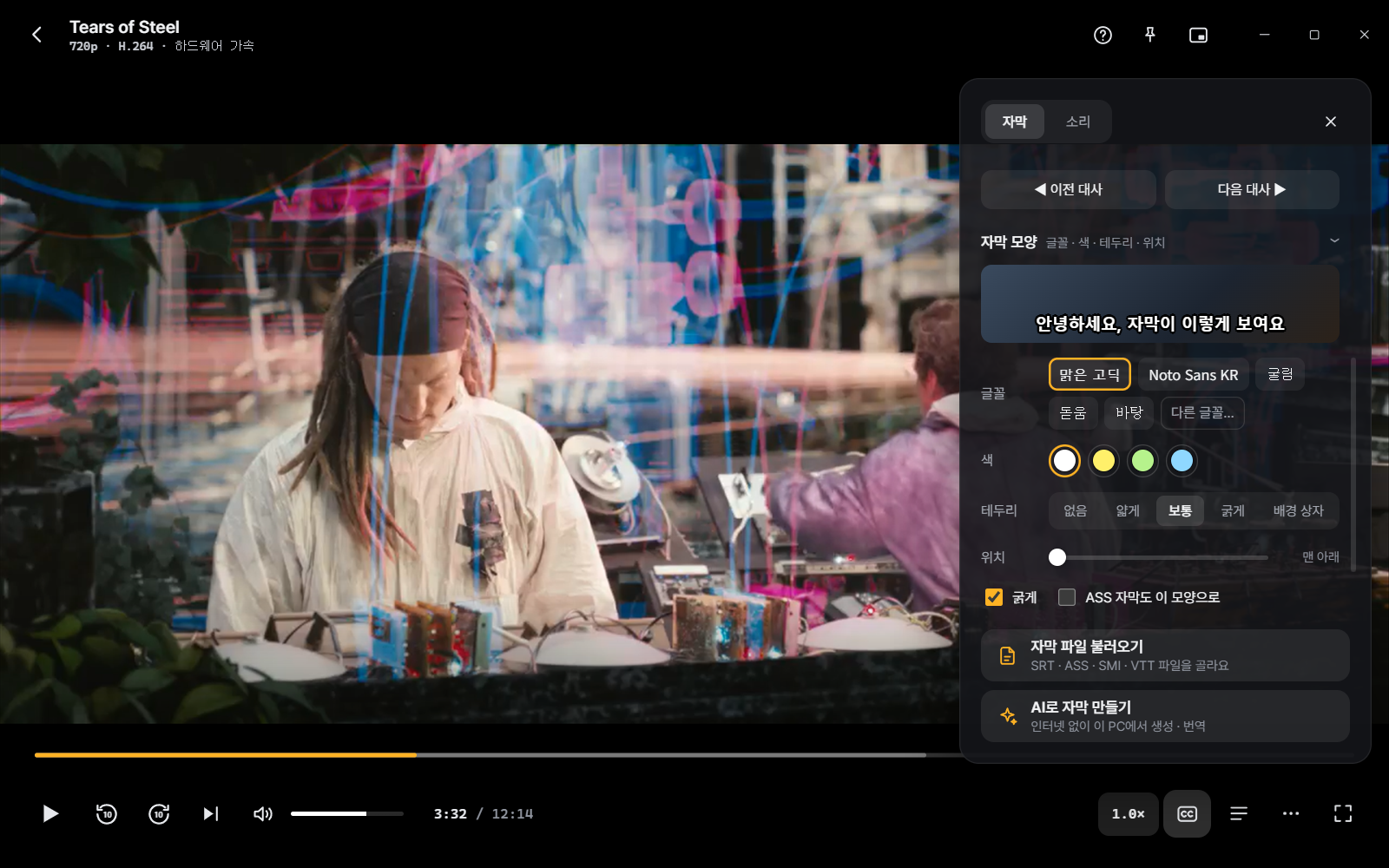Go to previous line with 이전 대사
1389x868 pixels.
(x=1068, y=189)
